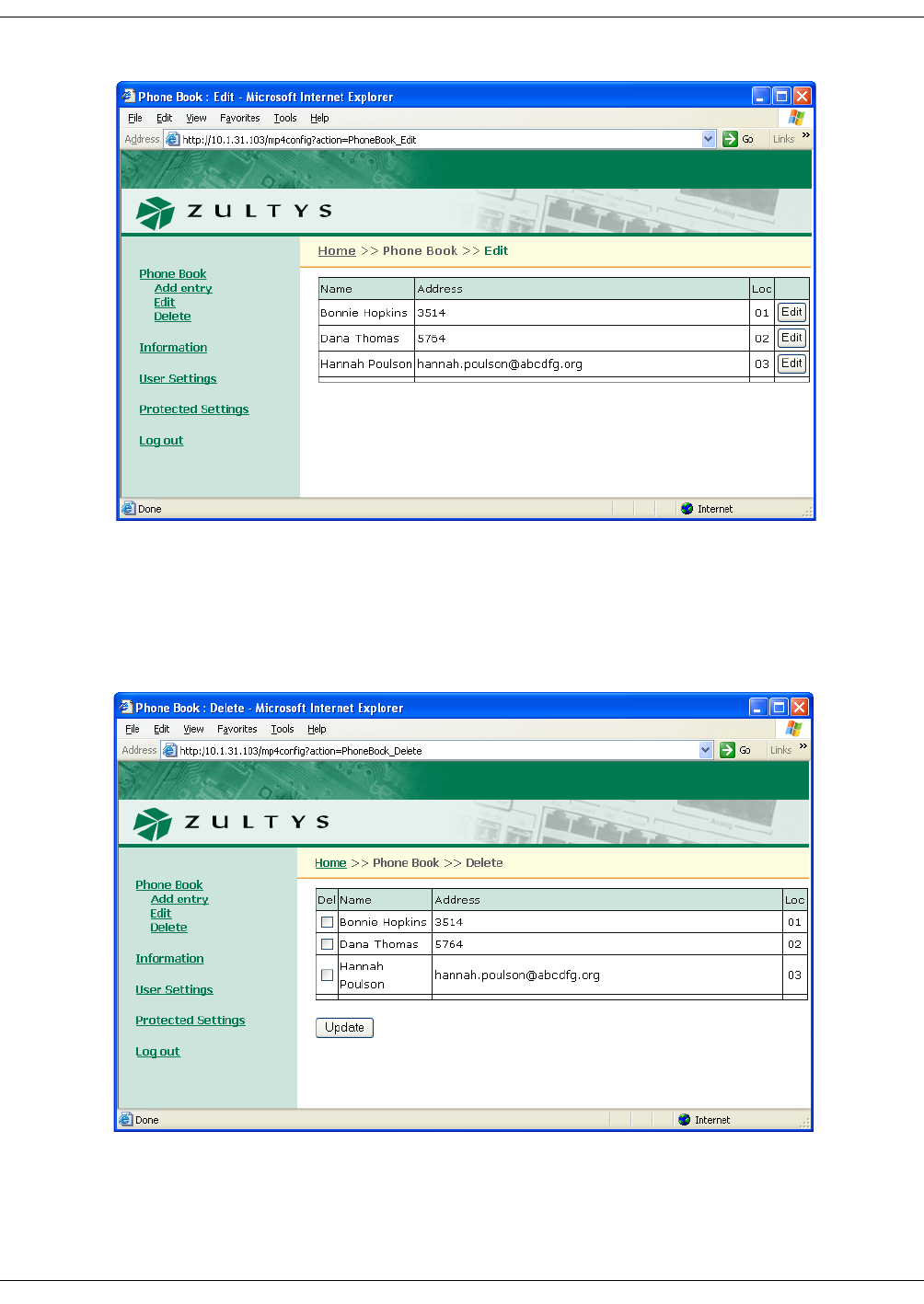Click Windows flag logo in Edit window

tap(796, 118)
